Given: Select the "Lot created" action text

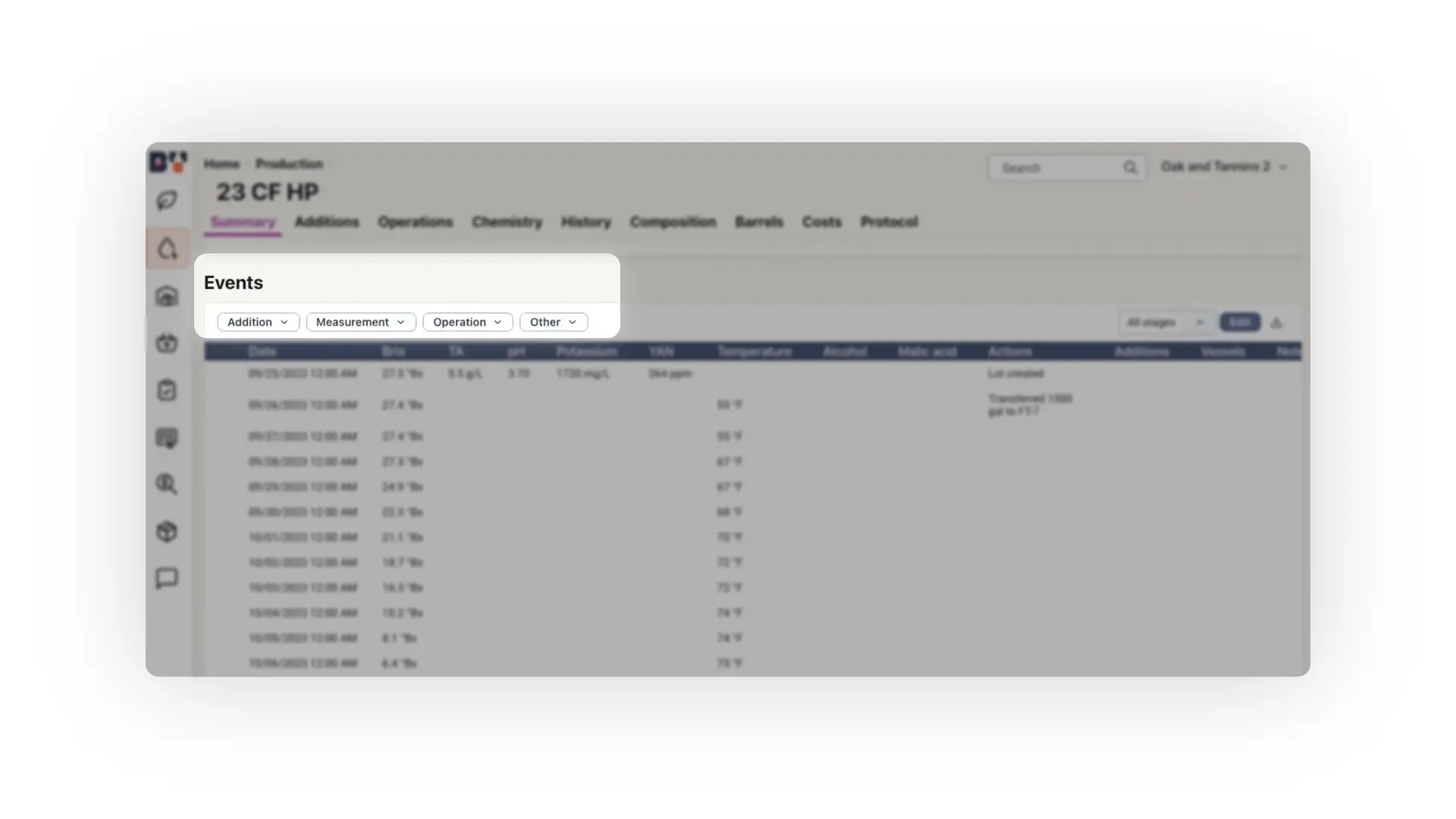Looking at the screenshot, I should click(x=1016, y=374).
